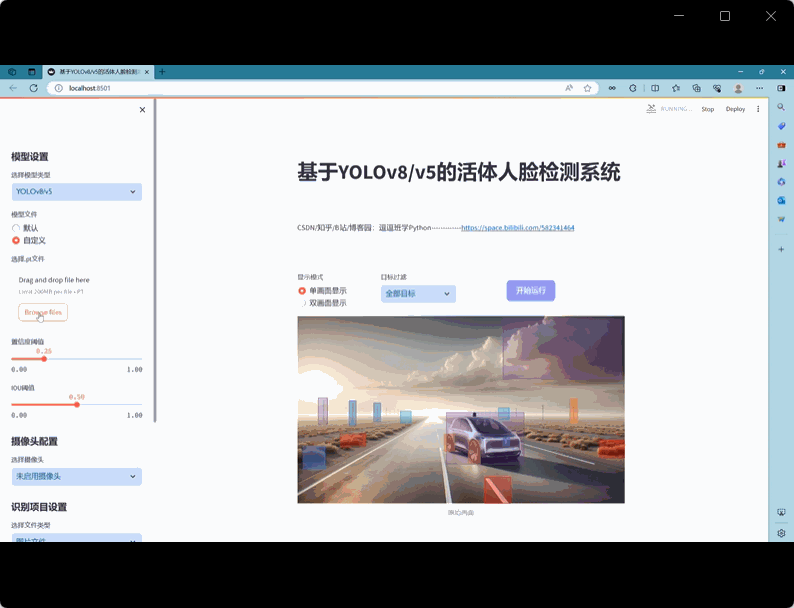Open the browser profile avatar
794x608 pixels.
coord(738,88)
